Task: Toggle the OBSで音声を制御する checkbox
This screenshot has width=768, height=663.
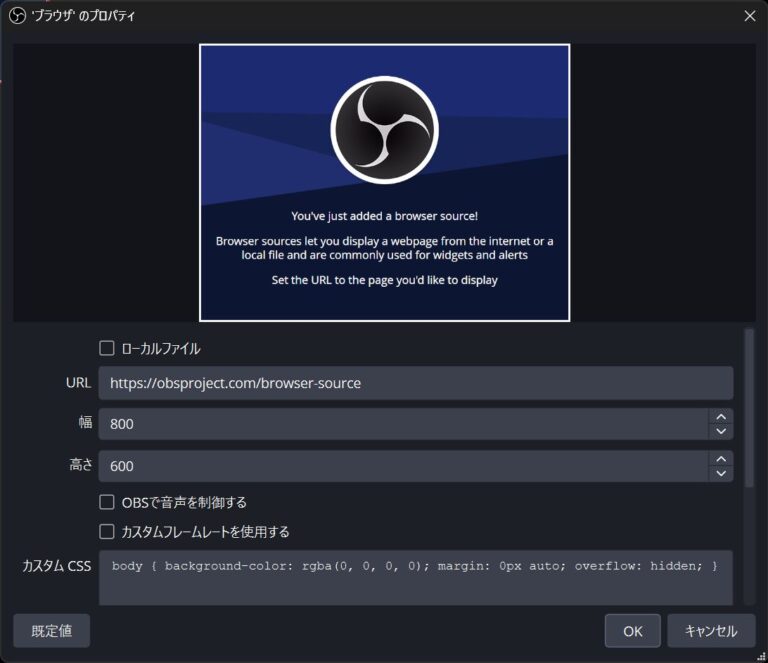Action: tap(107, 502)
